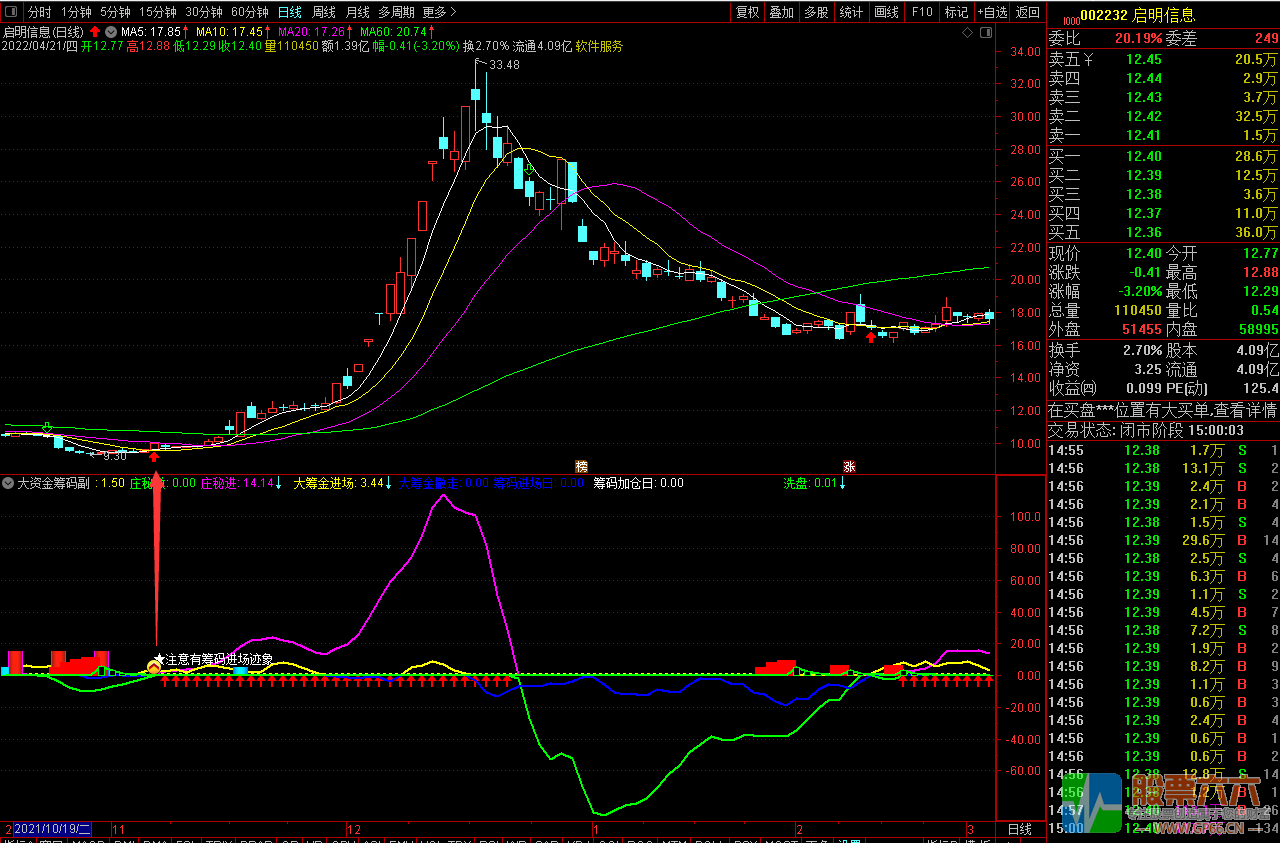The image size is (1280, 843).
Task: Click the 涨 marker on the chart
Action: 849,466
